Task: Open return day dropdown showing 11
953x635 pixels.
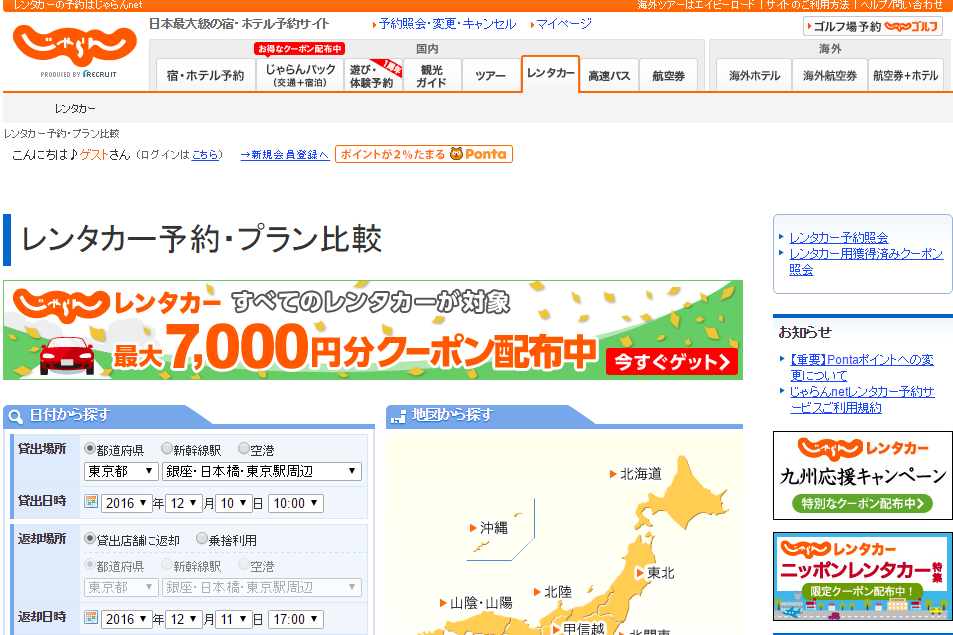Action: click(234, 619)
